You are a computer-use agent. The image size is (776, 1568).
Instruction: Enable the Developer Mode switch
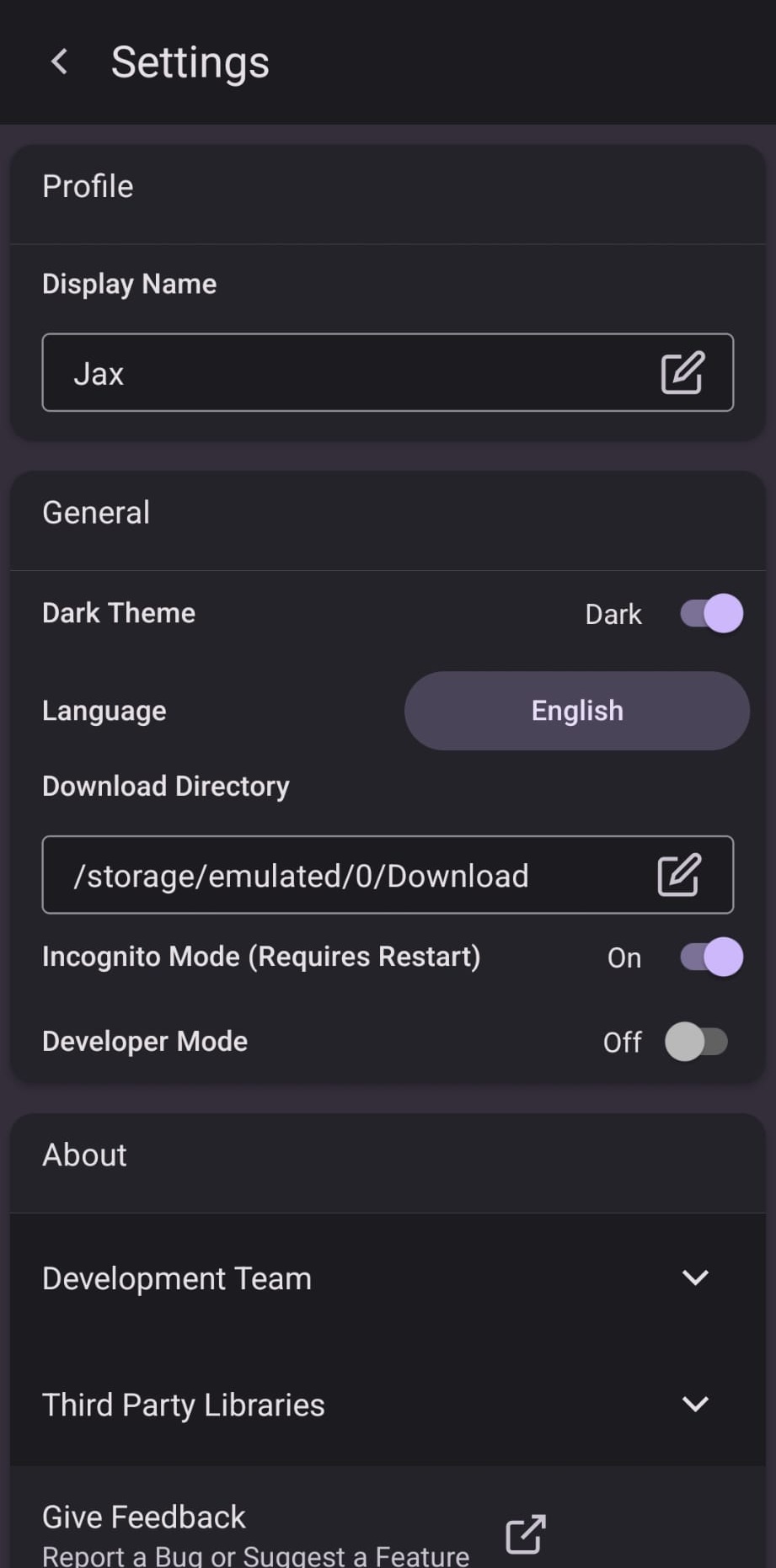pyautogui.click(x=697, y=1042)
